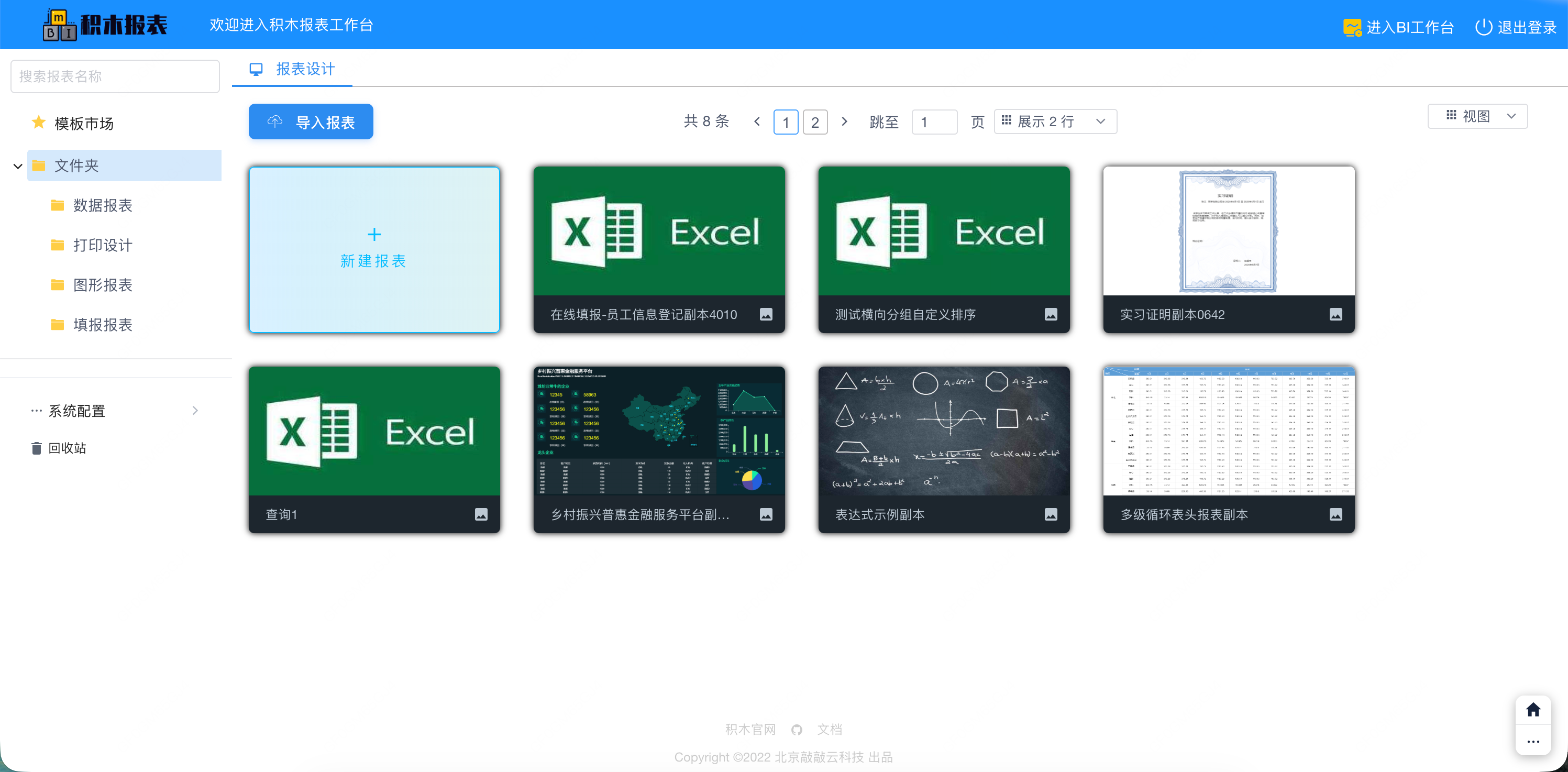Open 积木官网 footer link
Image resolution: width=1568 pixels, height=772 pixels.
750,730
